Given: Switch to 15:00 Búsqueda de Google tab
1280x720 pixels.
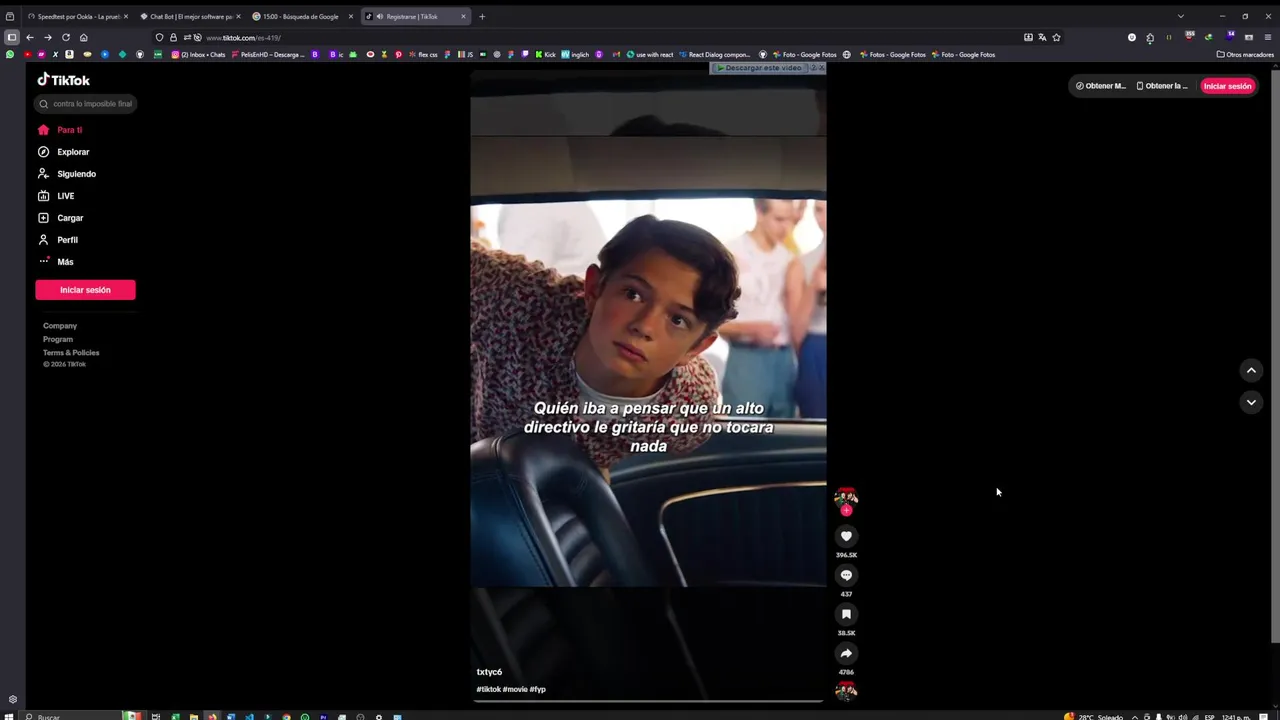Looking at the screenshot, I should pos(303,17).
